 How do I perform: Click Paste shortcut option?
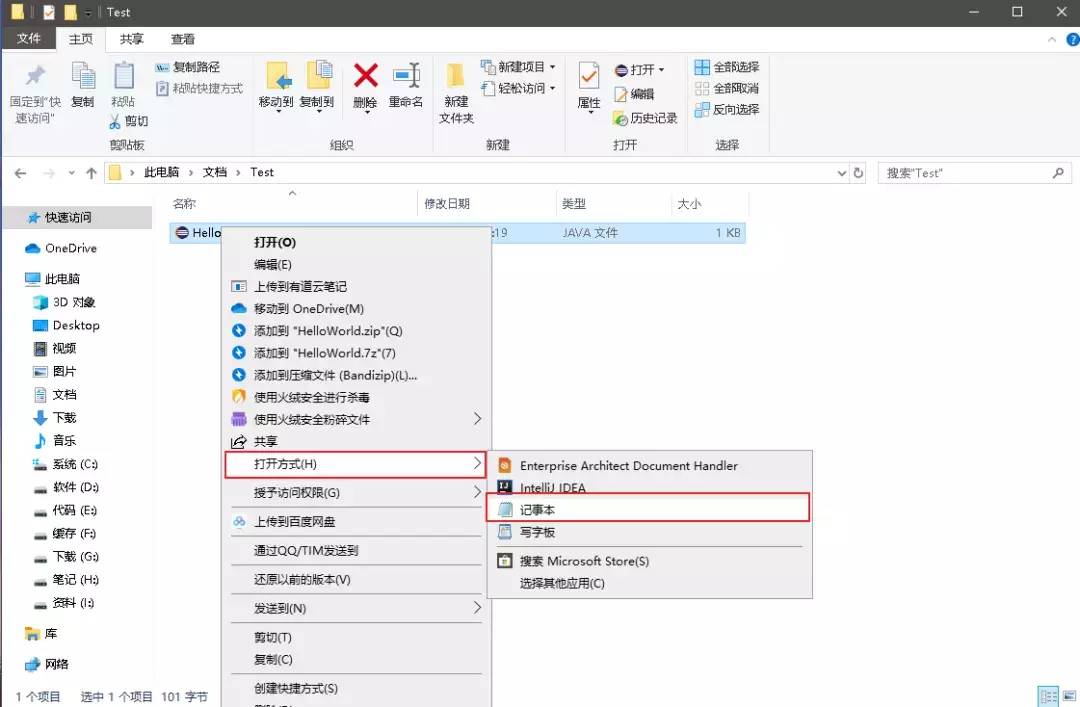tap(199, 88)
